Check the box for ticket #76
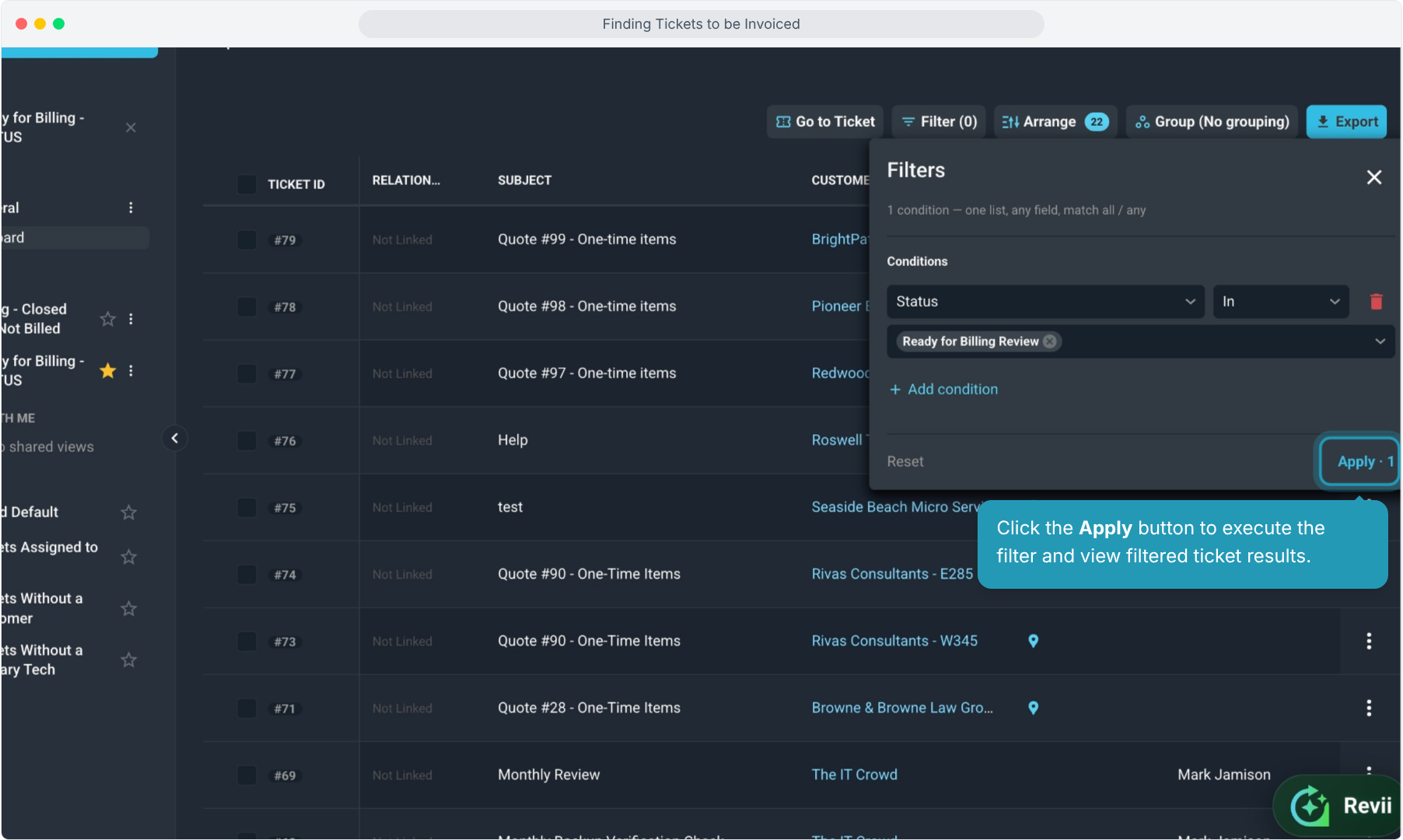The height and width of the screenshot is (840, 1403). [x=247, y=440]
